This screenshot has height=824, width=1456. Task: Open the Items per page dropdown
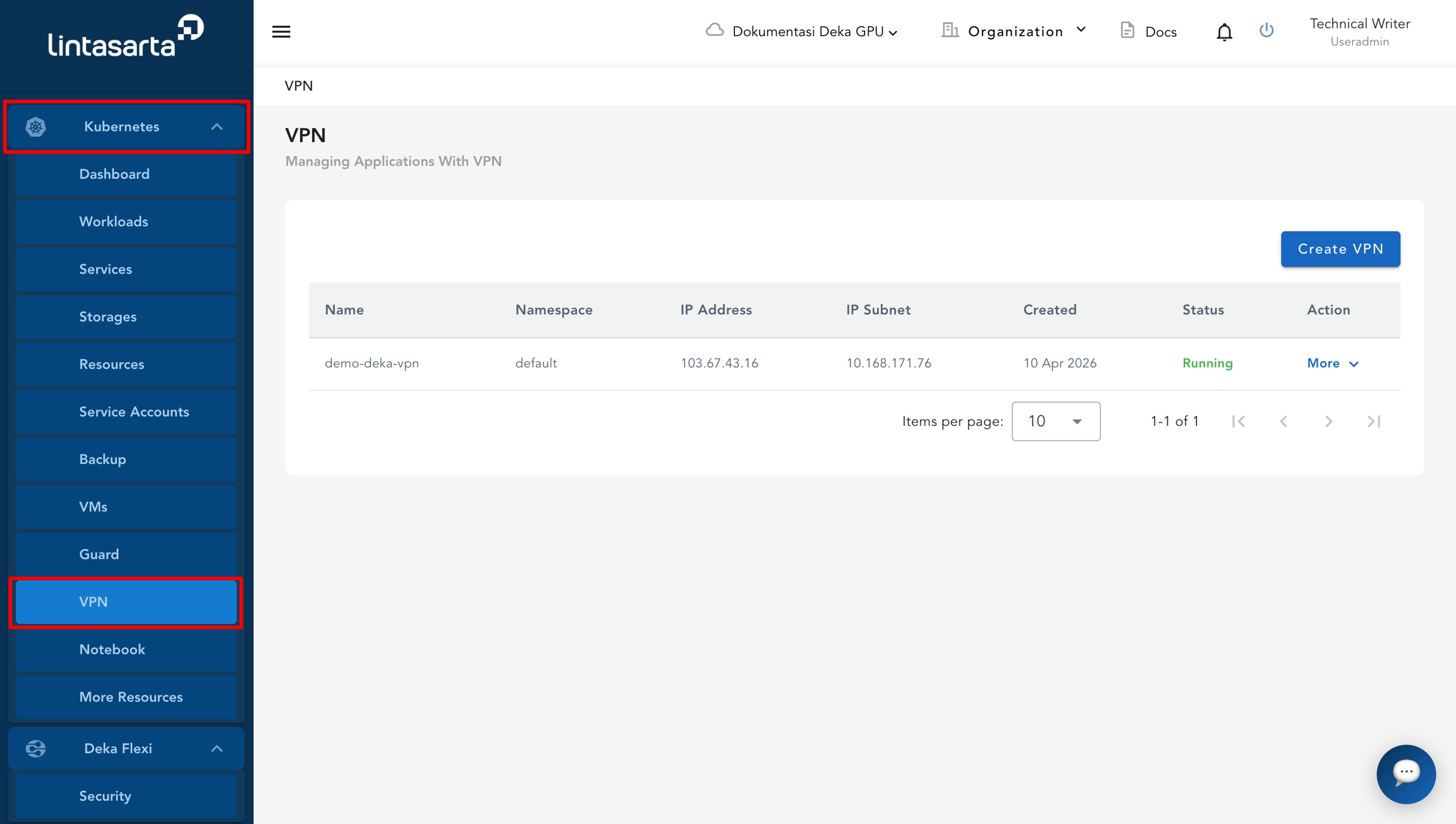pos(1055,421)
